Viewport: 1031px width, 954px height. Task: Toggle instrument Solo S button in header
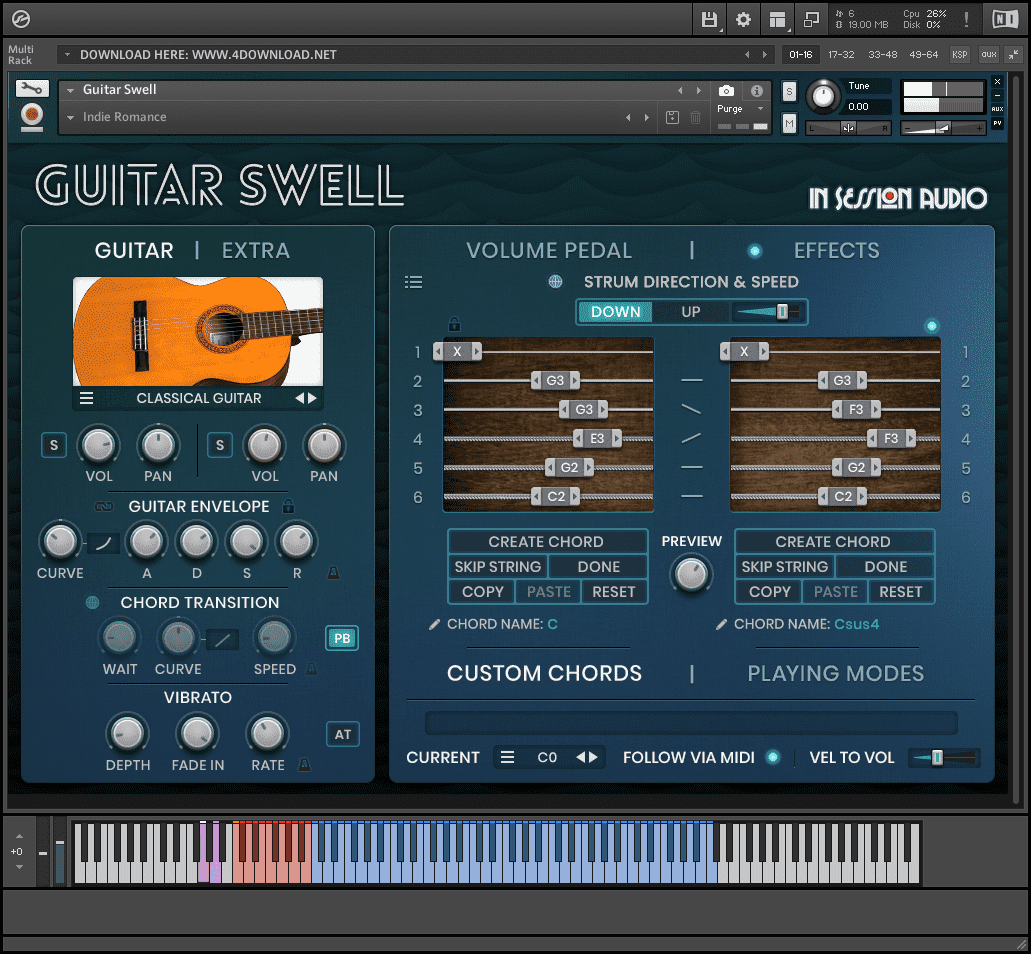[789, 92]
